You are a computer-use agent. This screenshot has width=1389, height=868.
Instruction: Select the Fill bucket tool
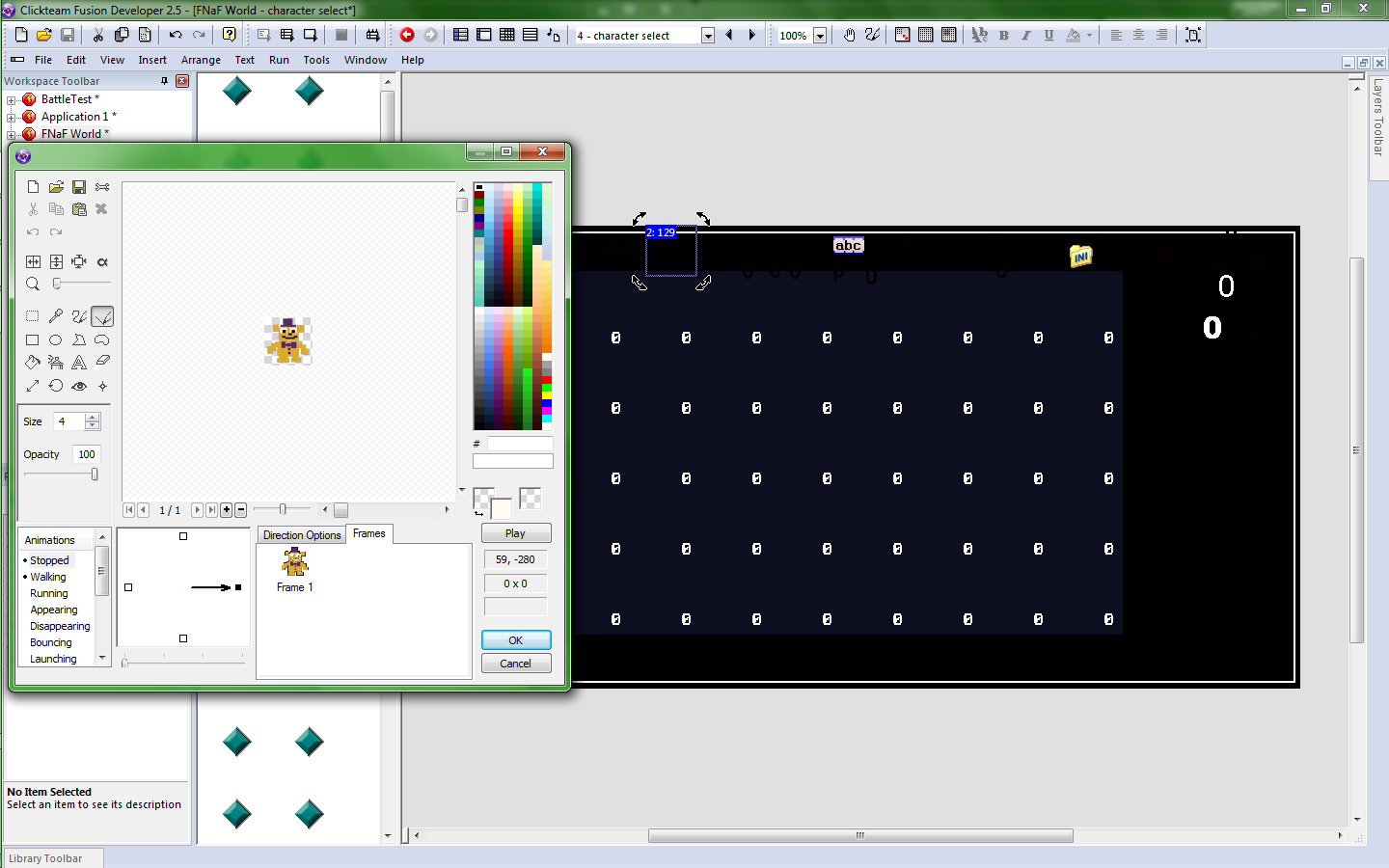pos(33,363)
